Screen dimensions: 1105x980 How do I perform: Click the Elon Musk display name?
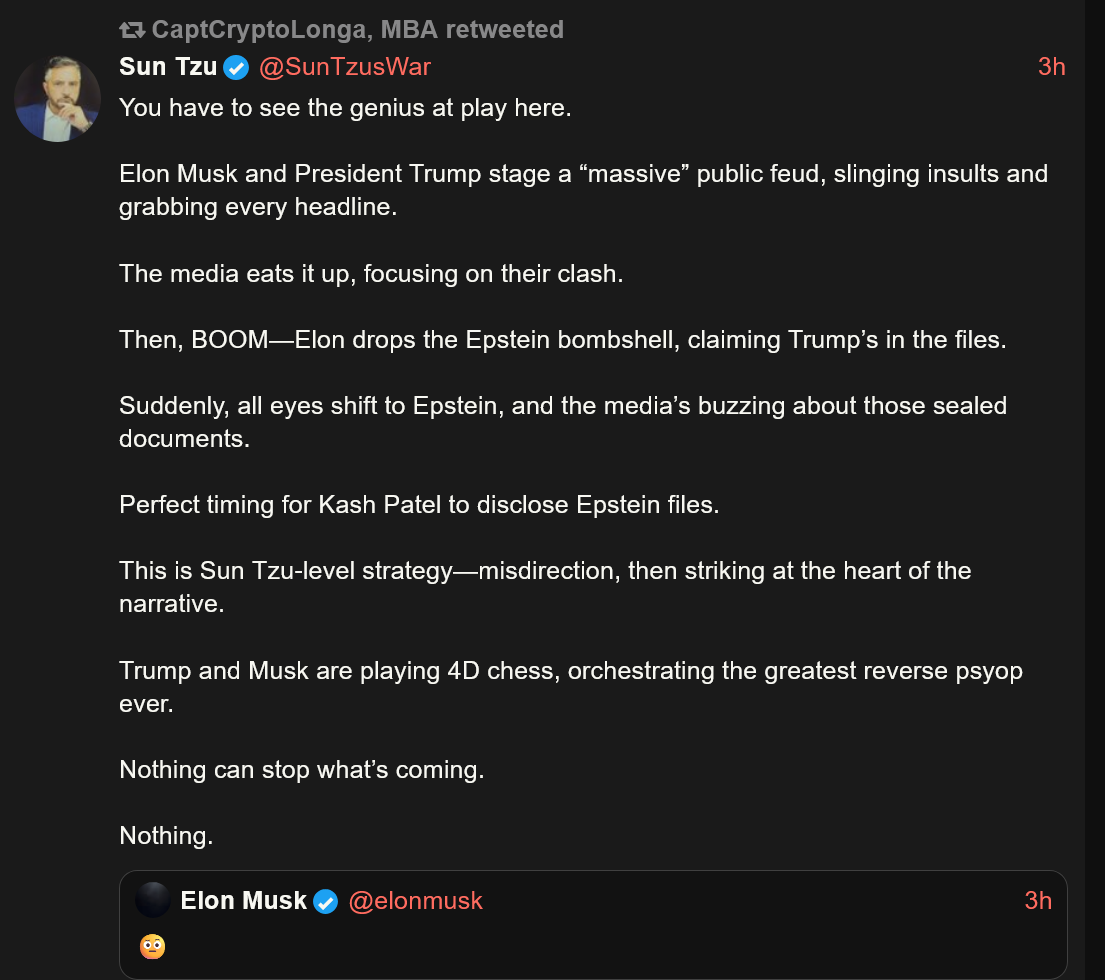point(244,900)
